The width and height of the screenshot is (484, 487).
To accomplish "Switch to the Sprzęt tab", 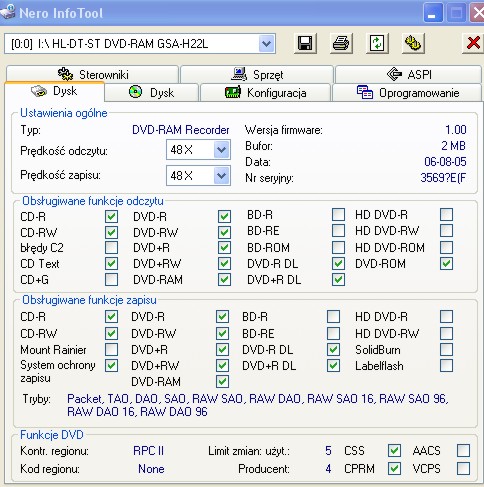I will [257, 74].
